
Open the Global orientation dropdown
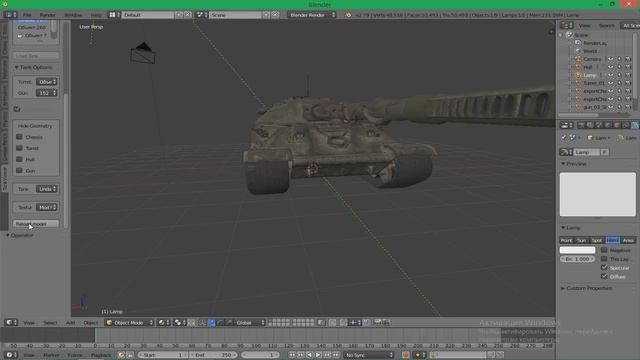[249, 323]
